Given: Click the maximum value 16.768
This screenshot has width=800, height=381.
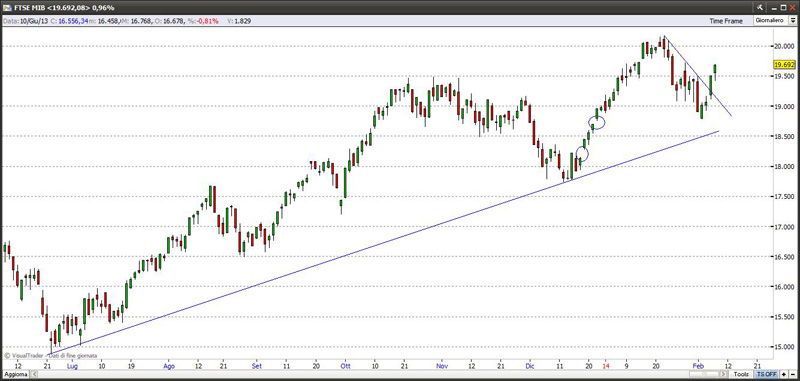Looking at the screenshot, I should [x=141, y=21].
